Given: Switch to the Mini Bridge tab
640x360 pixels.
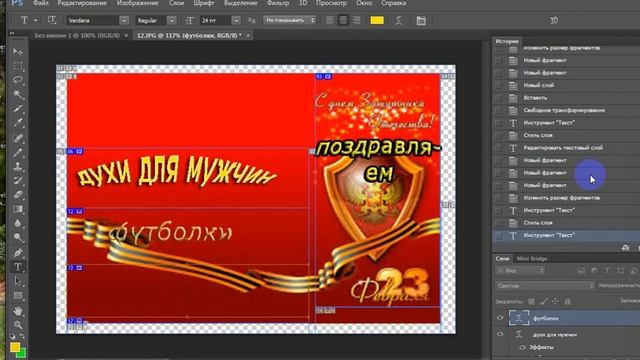Looking at the screenshot, I should (x=531, y=258).
